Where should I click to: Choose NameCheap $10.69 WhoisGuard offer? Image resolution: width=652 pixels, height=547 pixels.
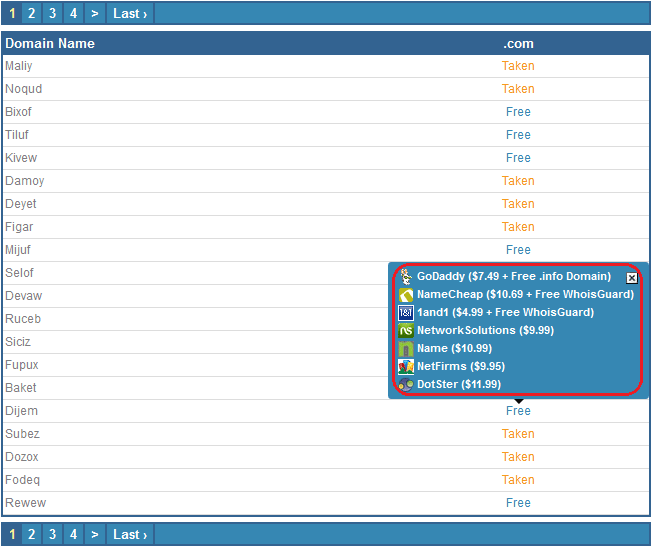click(525, 295)
